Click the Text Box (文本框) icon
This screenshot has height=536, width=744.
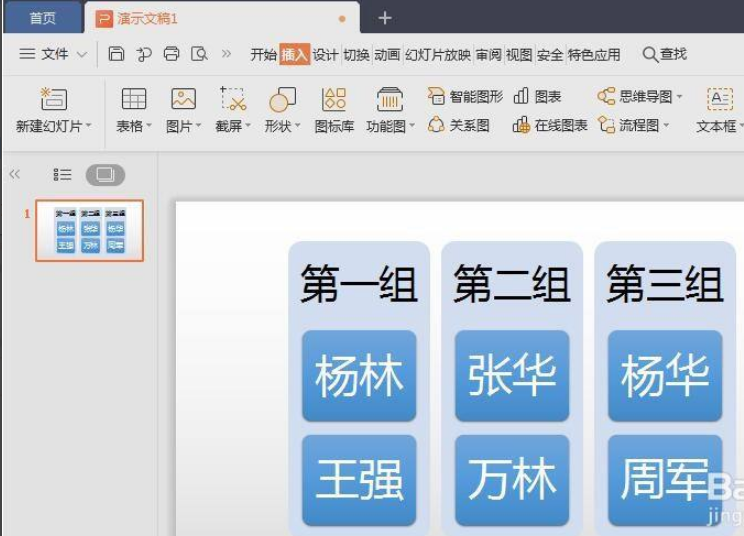720,99
